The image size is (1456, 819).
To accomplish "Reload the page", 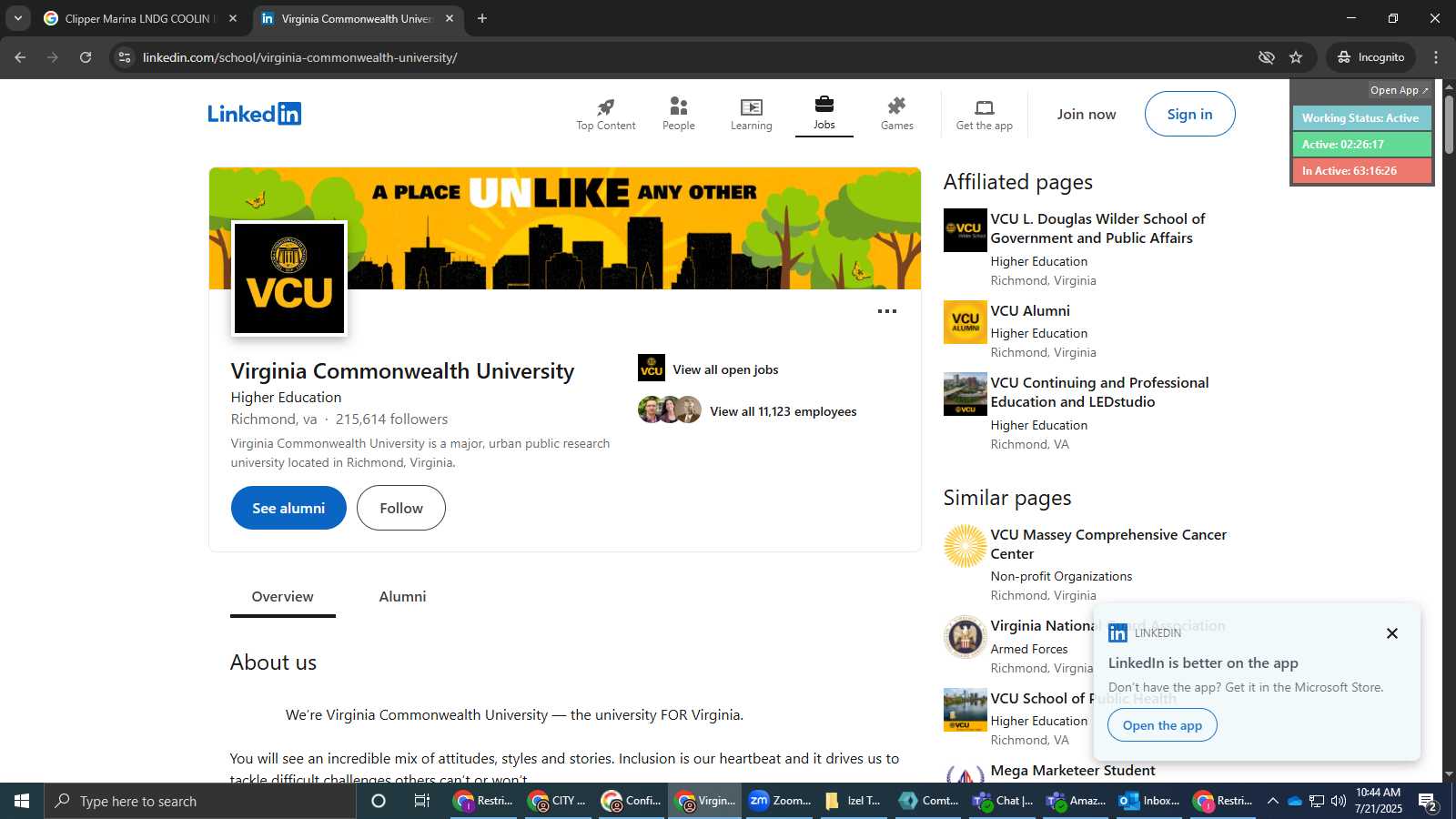I will pyautogui.click(x=86, y=57).
